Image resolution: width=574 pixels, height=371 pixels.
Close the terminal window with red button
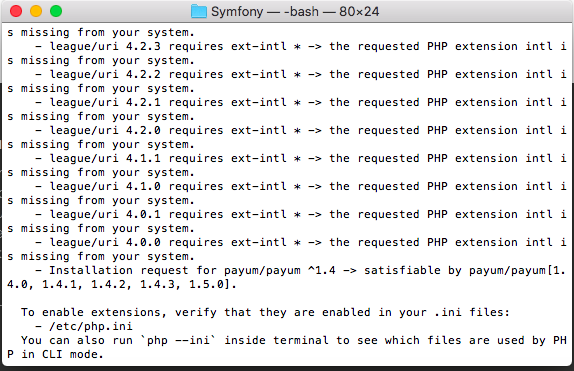click(x=16, y=11)
